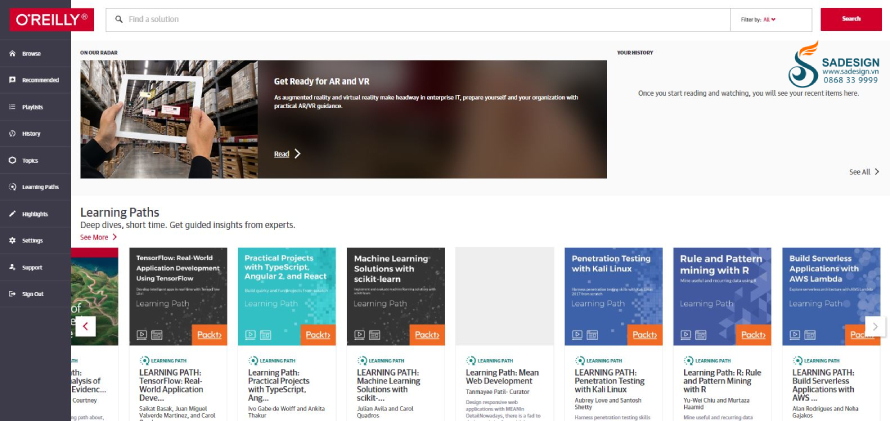Click authors Aubrey Love and Santosh Shetty
Viewport: 890px width, 421px height.
pyautogui.click(x=608, y=405)
